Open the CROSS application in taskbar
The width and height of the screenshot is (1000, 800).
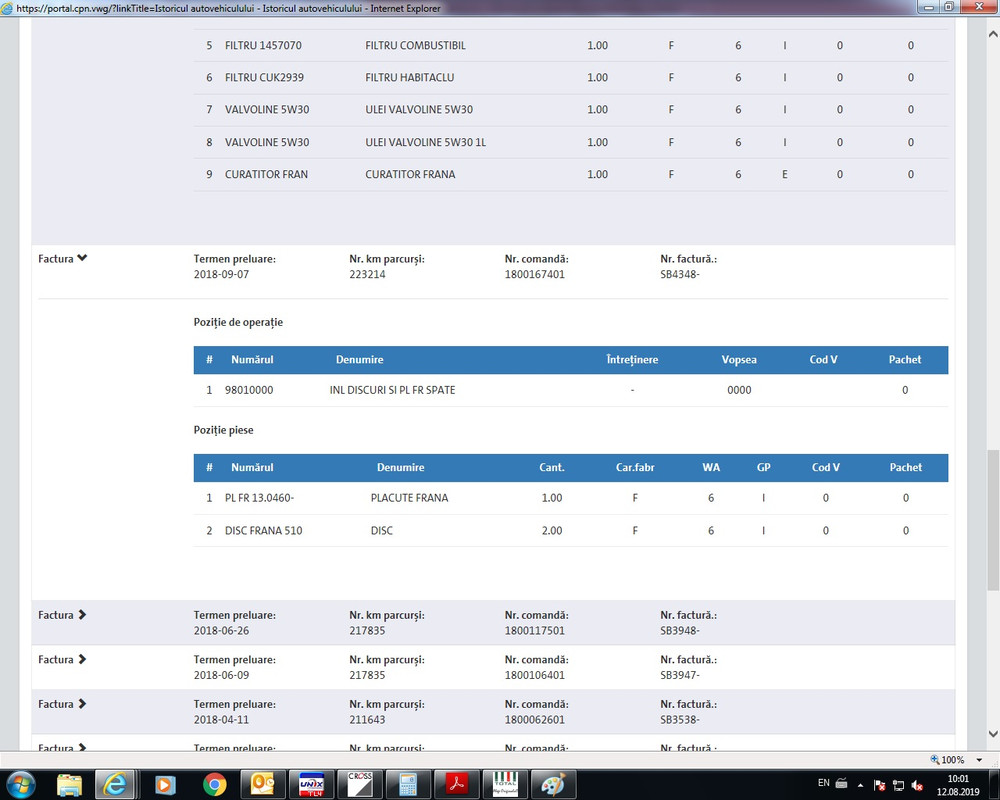pos(360,784)
